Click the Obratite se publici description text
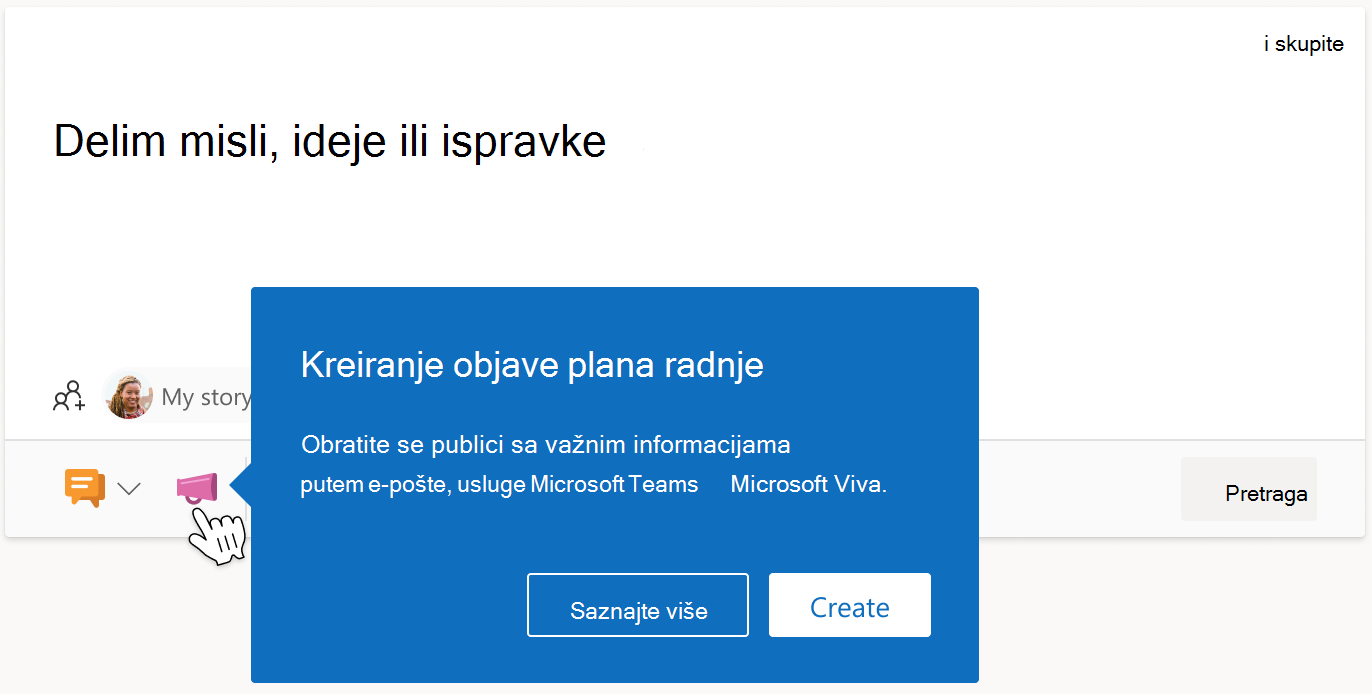The image size is (1372, 694). [594, 464]
